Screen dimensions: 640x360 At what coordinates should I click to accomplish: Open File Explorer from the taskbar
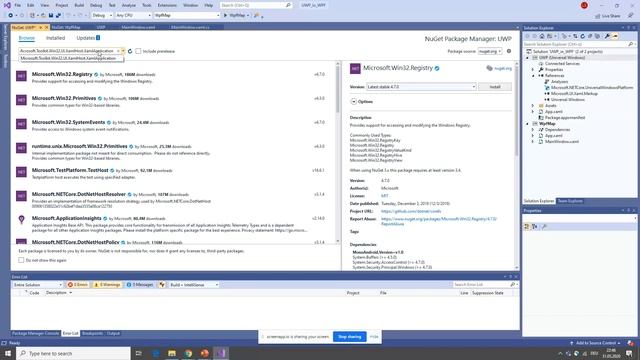172,353
